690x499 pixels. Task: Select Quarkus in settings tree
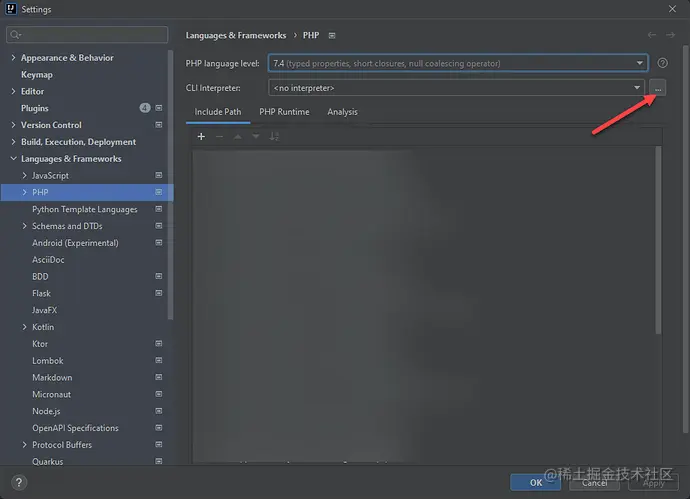point(48,462)
